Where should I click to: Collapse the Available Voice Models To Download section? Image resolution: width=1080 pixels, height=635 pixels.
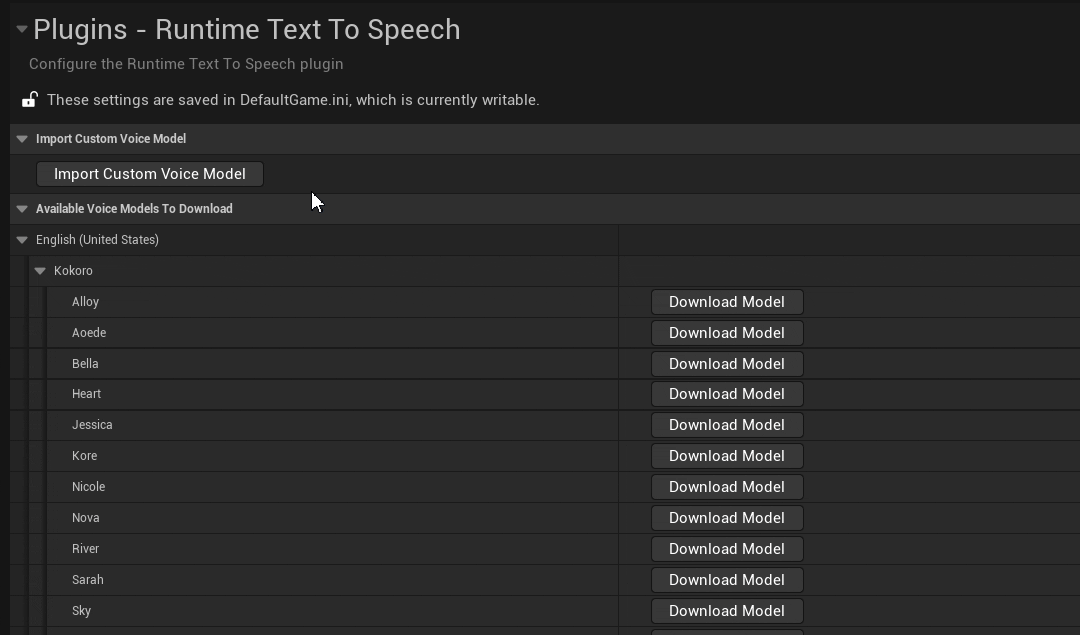pos(22,208)
